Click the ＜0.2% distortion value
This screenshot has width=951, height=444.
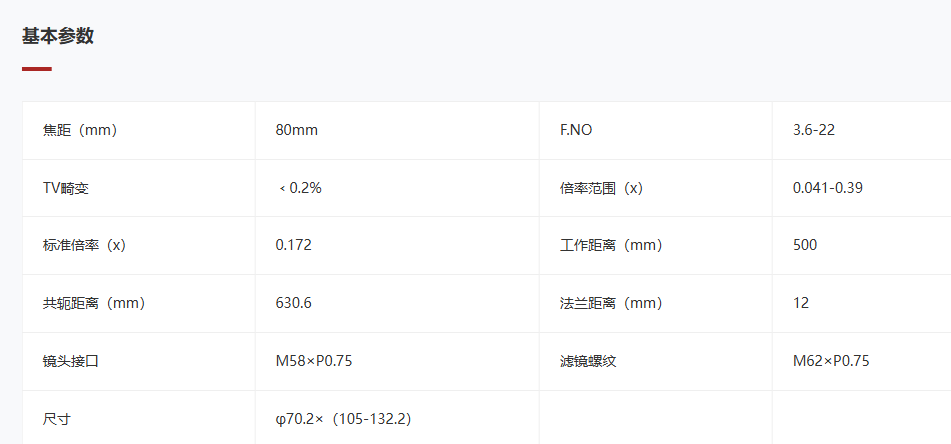299,189
